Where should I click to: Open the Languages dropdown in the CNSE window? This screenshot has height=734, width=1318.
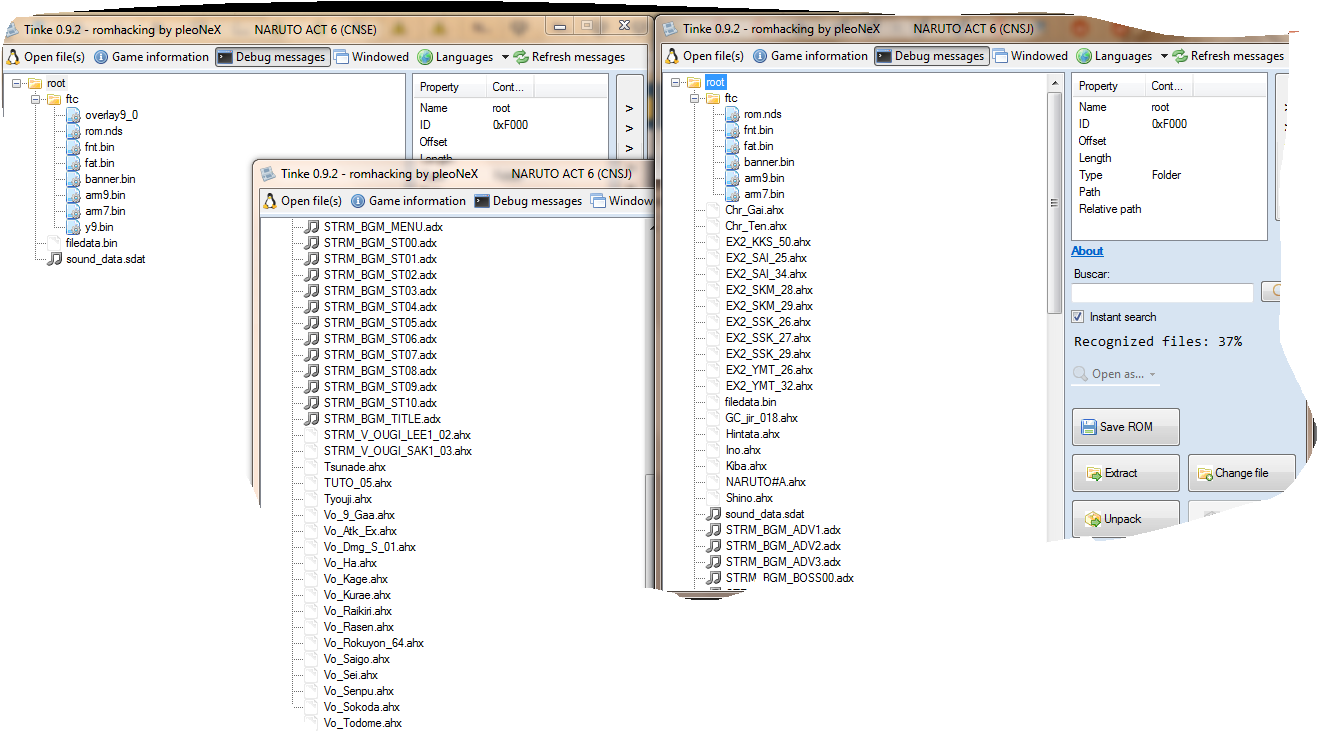[463, 57]
